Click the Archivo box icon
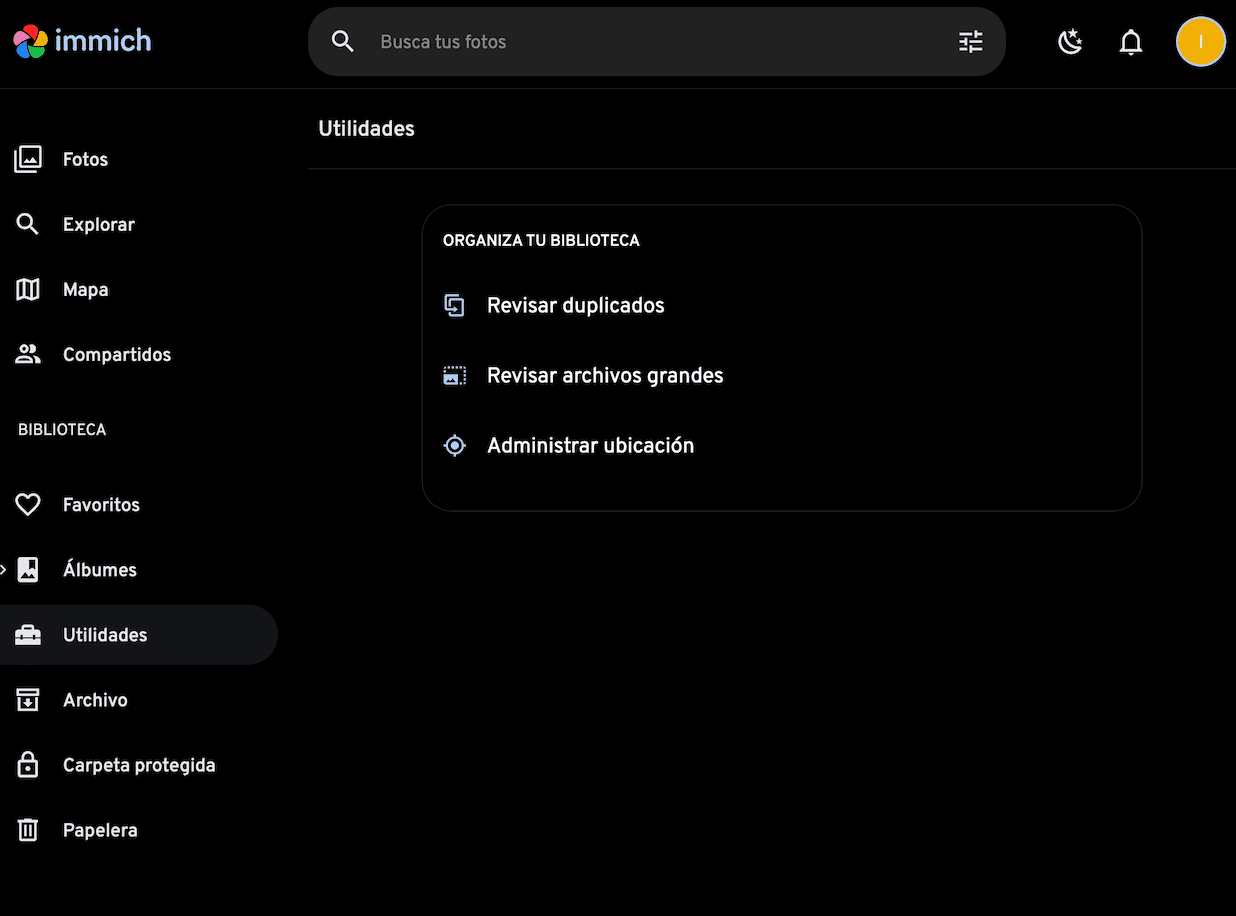 coord(28,700)
